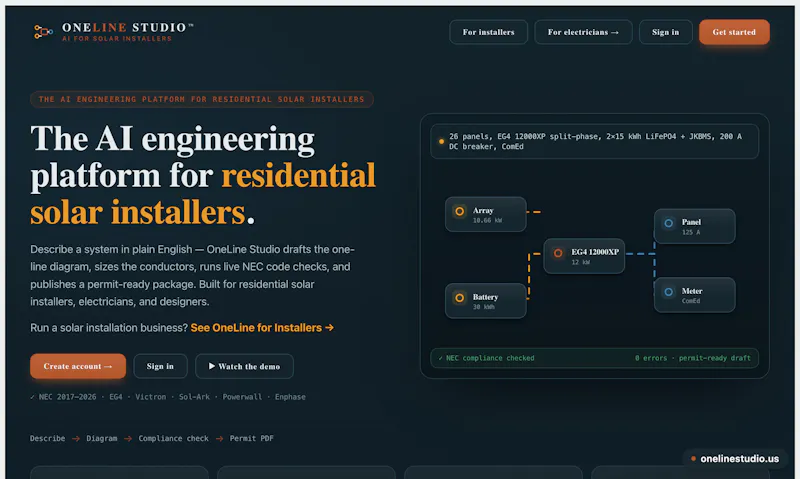
Task: Select the Battery 30 kWh node
Action: [x=486, y=301]
